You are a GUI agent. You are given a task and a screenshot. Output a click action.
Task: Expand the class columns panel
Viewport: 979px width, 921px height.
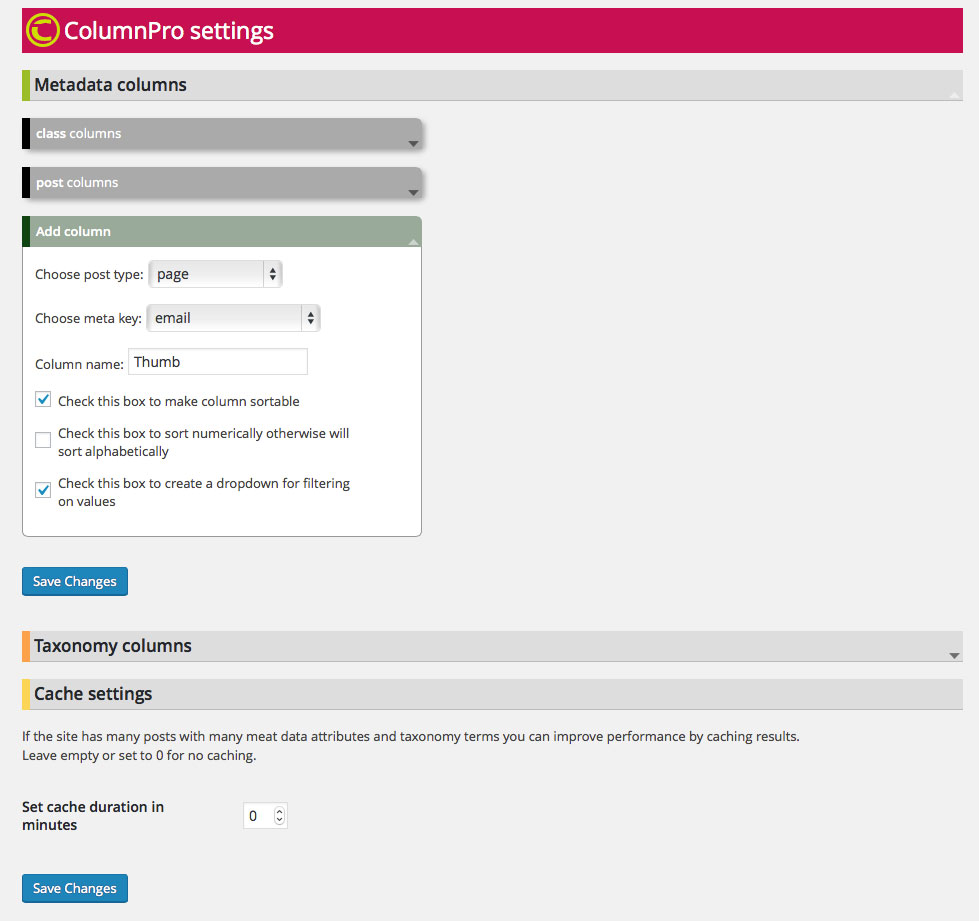point(222,134)
